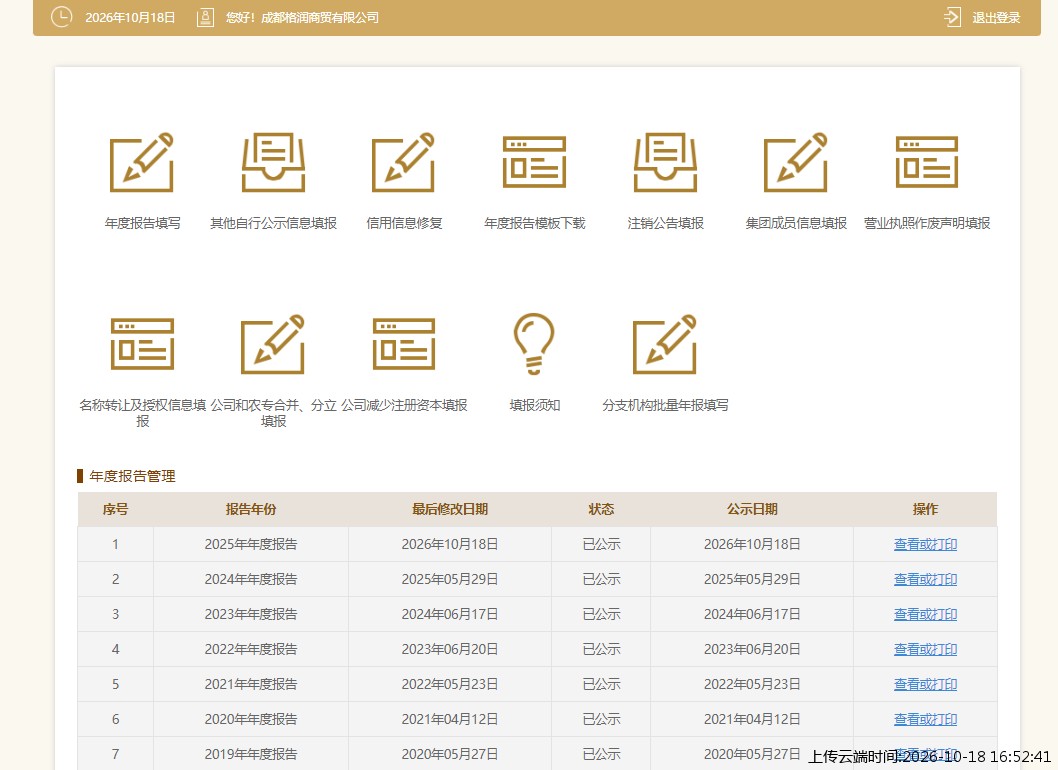Click the 序号 column header
1058x770 pixels.
point(115,509)
